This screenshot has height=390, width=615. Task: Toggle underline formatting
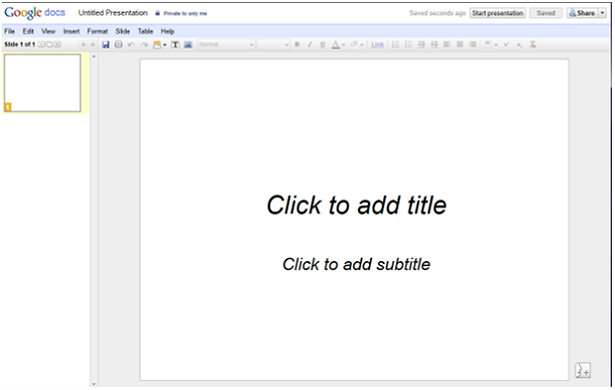[323, 45]
